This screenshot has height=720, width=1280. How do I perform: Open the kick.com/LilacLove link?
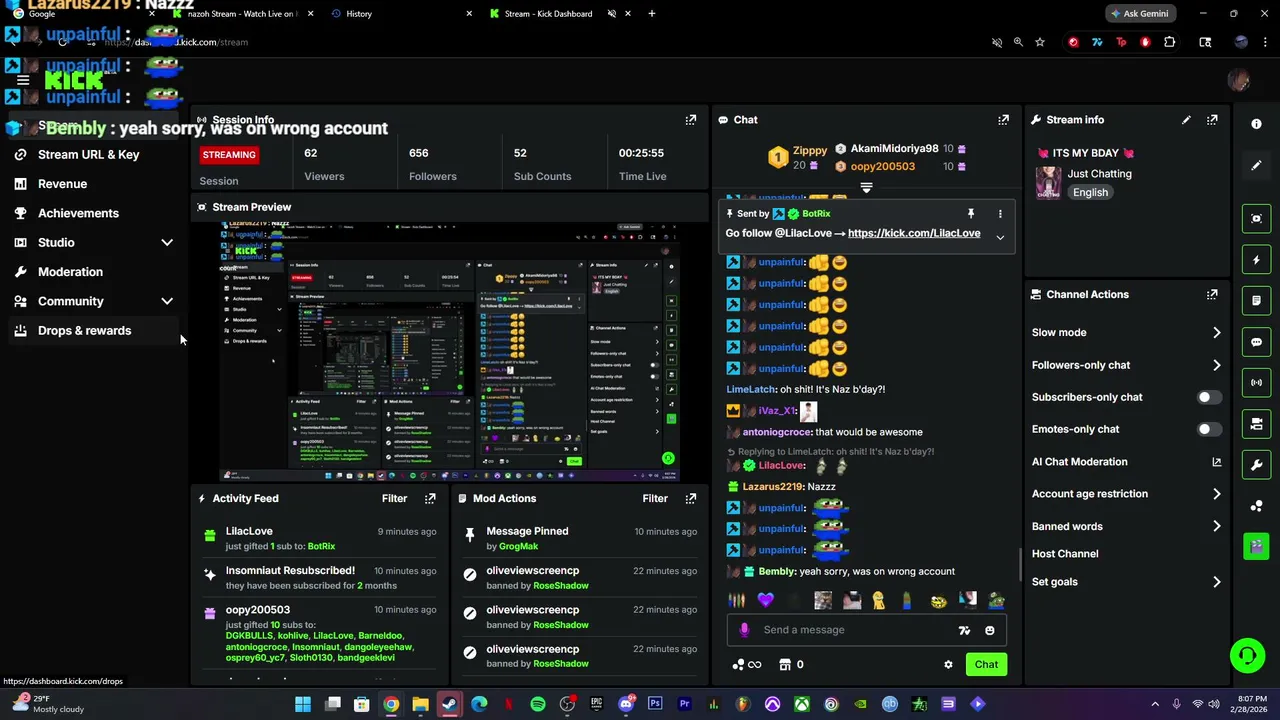click(914, 233)
